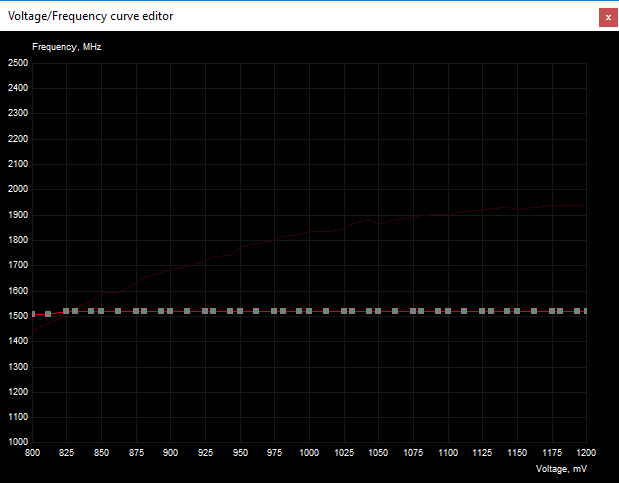Select the curve point at 1025 mV
This screenshot has width=619, height=483.
(344, 311)
